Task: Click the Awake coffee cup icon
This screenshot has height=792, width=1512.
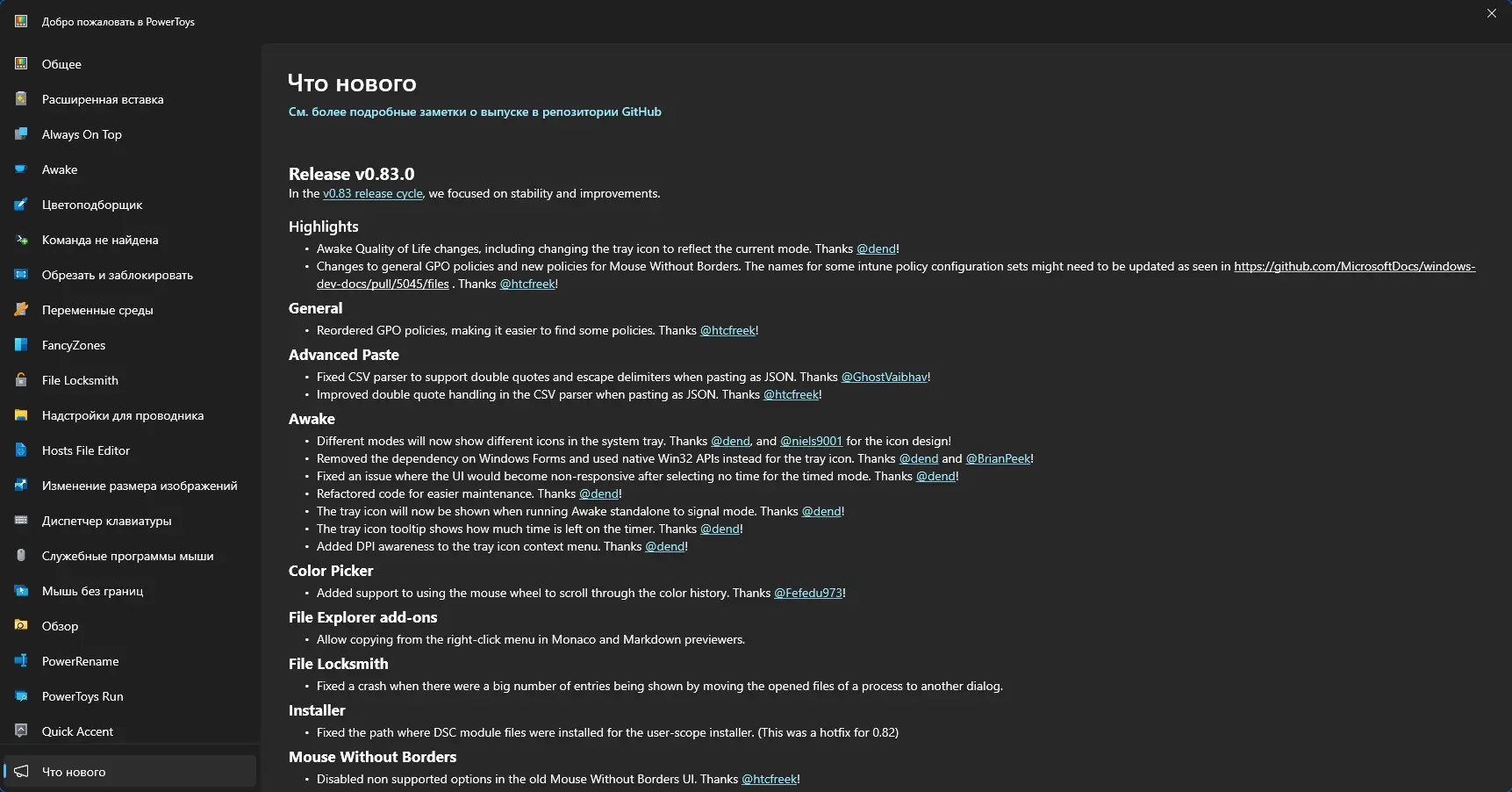Action: [x=21, y=169]
